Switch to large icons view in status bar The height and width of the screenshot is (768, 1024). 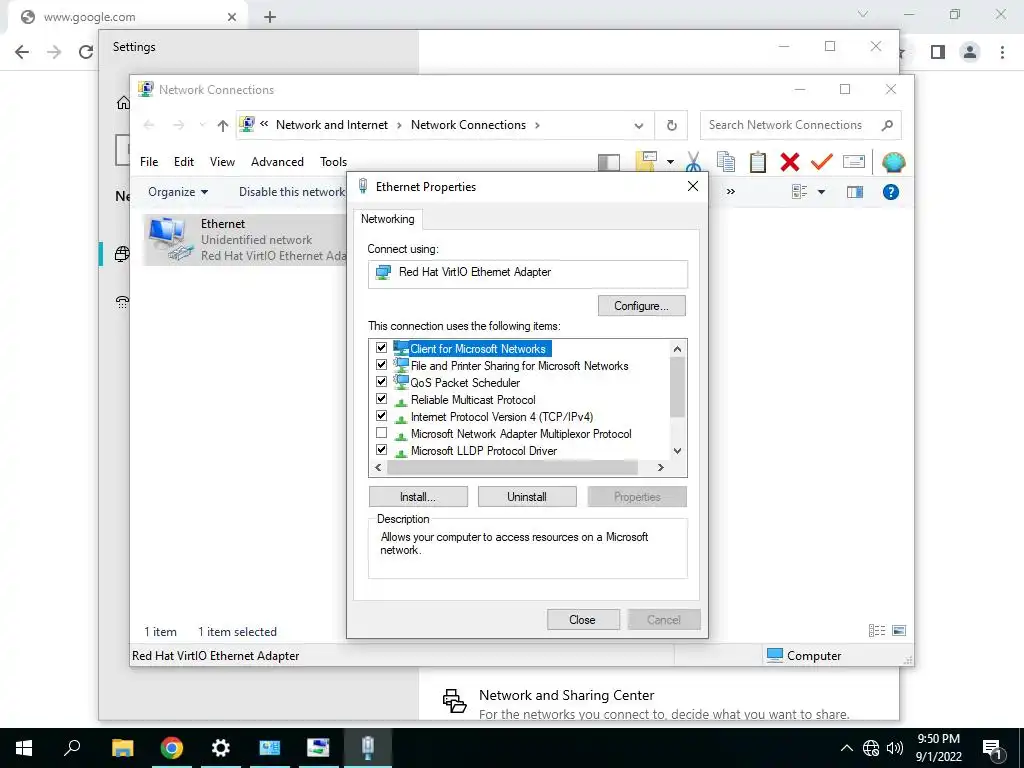tap(899, 630)
